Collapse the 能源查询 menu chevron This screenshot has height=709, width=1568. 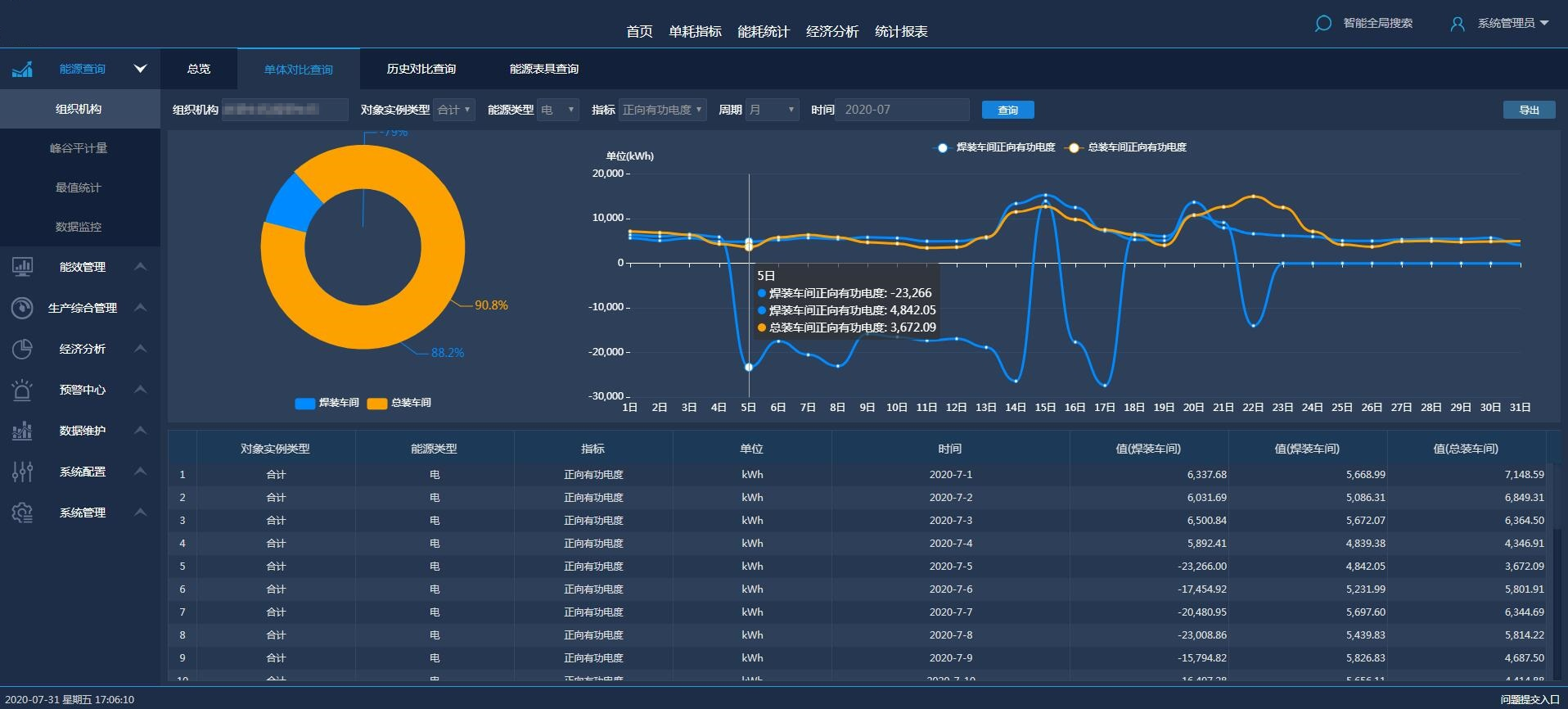(x=140, y=69)
